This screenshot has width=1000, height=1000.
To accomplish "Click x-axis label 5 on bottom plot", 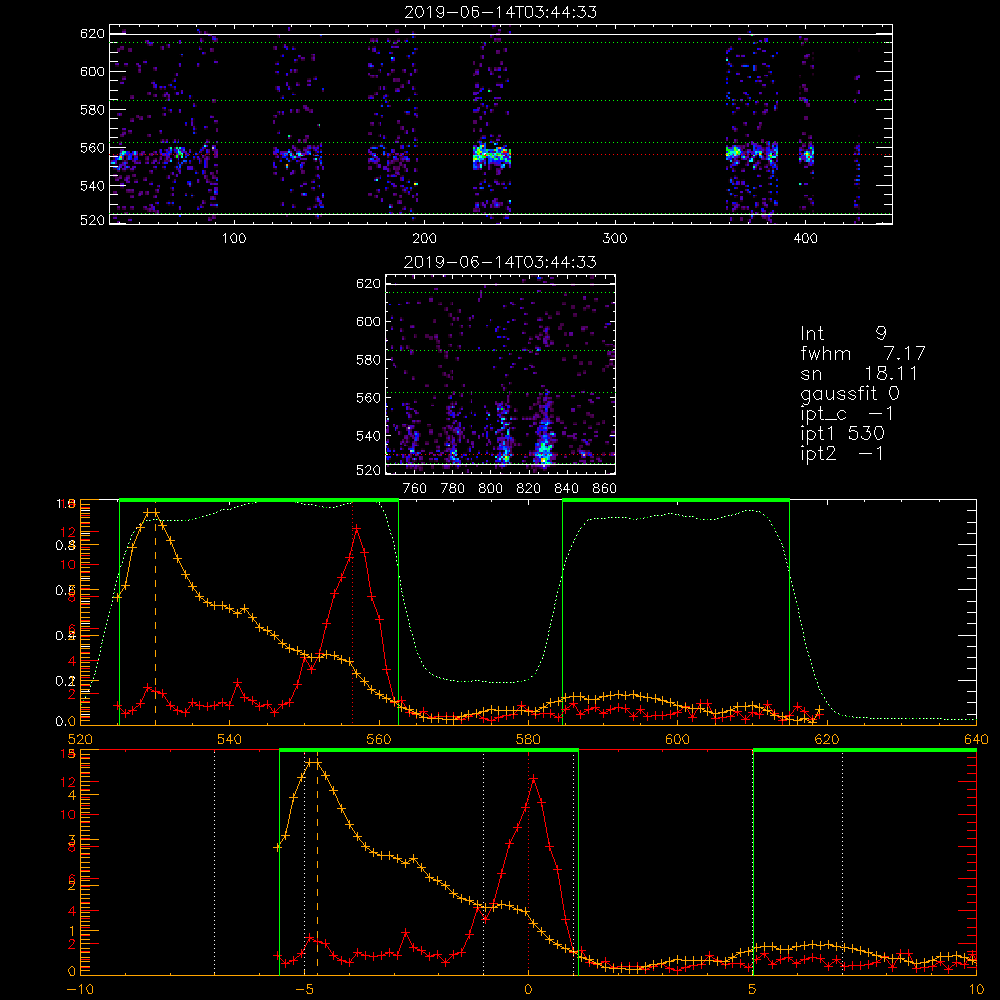I will (x=753, y=990).
